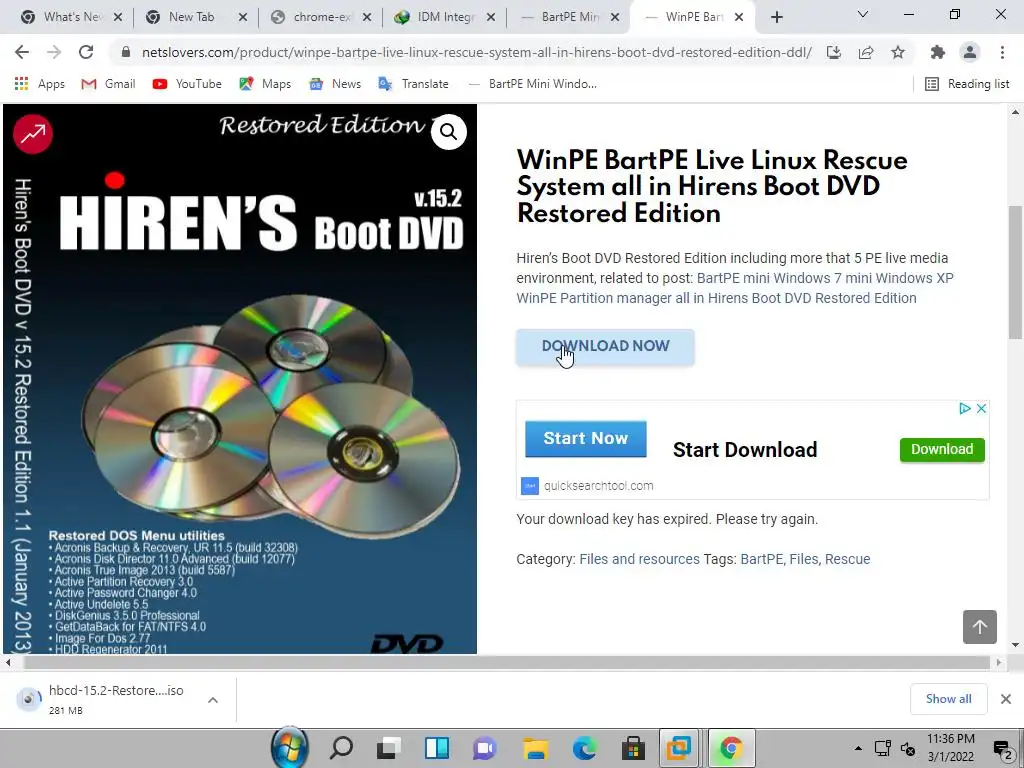The height and width of the screenshot is (768, 1024).
Task: Open Widgets on the taskbar
Action: click(x=437, y=747)
